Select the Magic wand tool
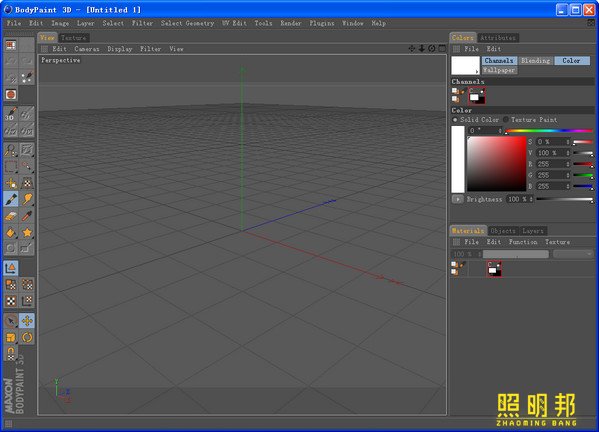The height and width of the screenshot is (432, 599). 27,167
